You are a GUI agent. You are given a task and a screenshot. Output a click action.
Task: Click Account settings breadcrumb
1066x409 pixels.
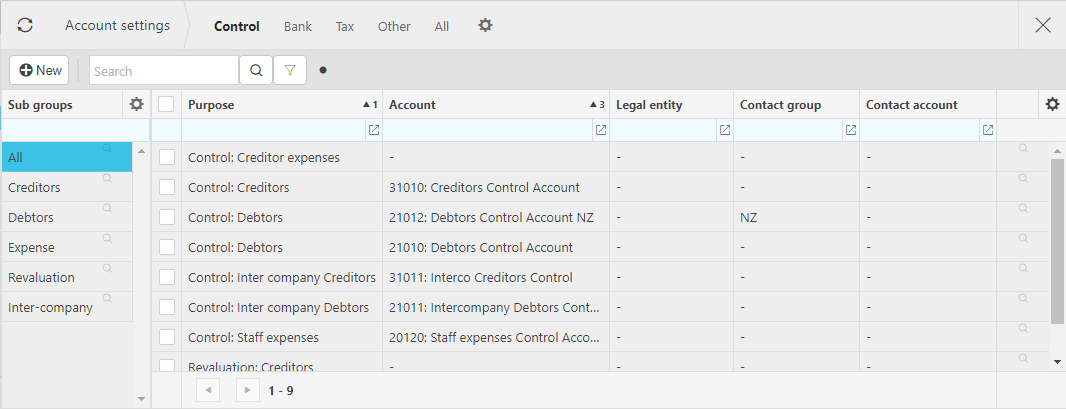tap(118, 25)
